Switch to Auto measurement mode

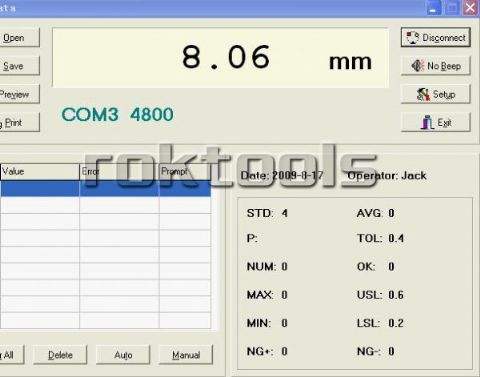(123, 355)
